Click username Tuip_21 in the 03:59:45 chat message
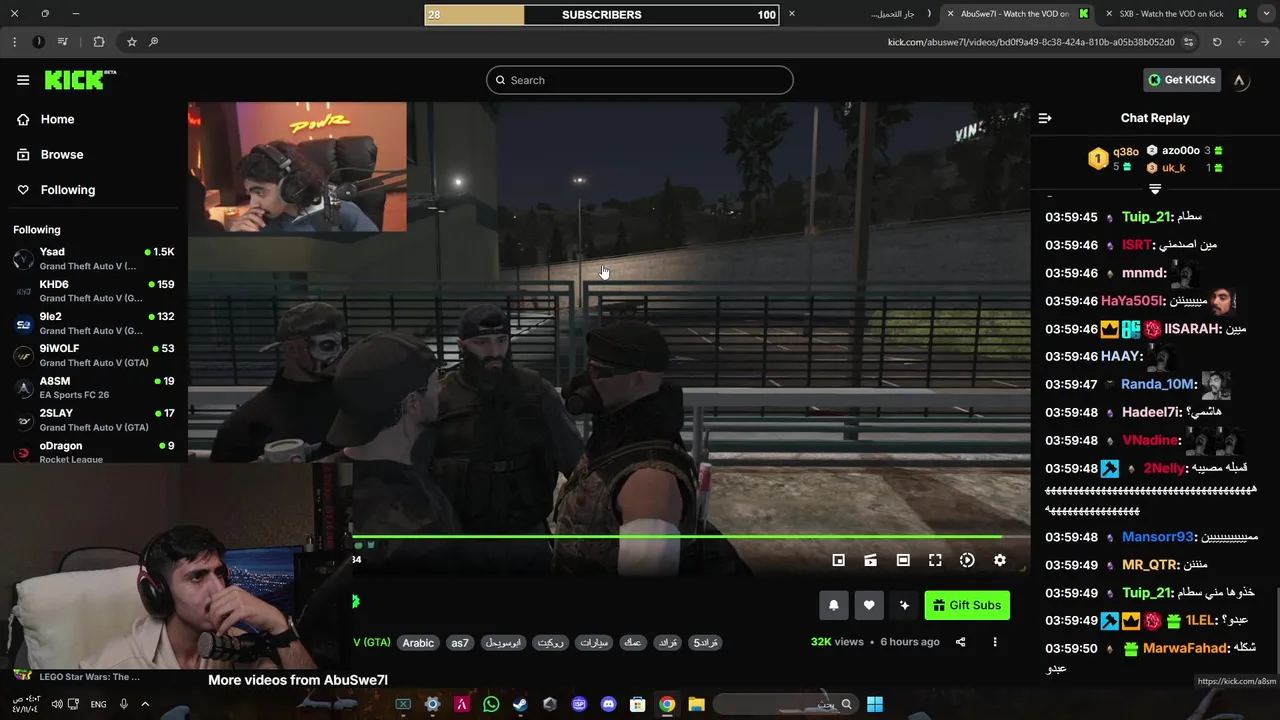The image size is (1280, 720). point(1146,217)
